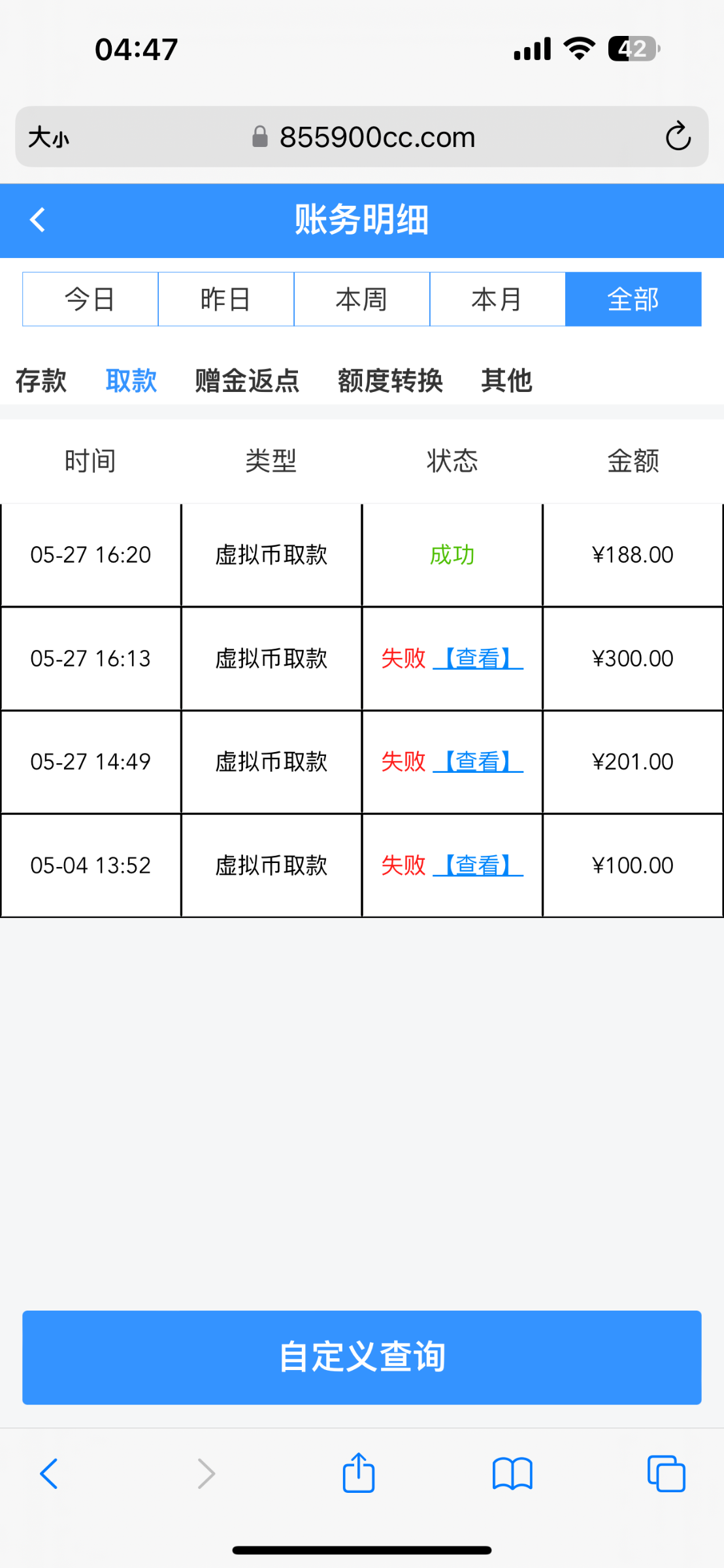Select the 本月 date filter
Image resolution: width=724 pixels, height=1568 pixels.
497,299
